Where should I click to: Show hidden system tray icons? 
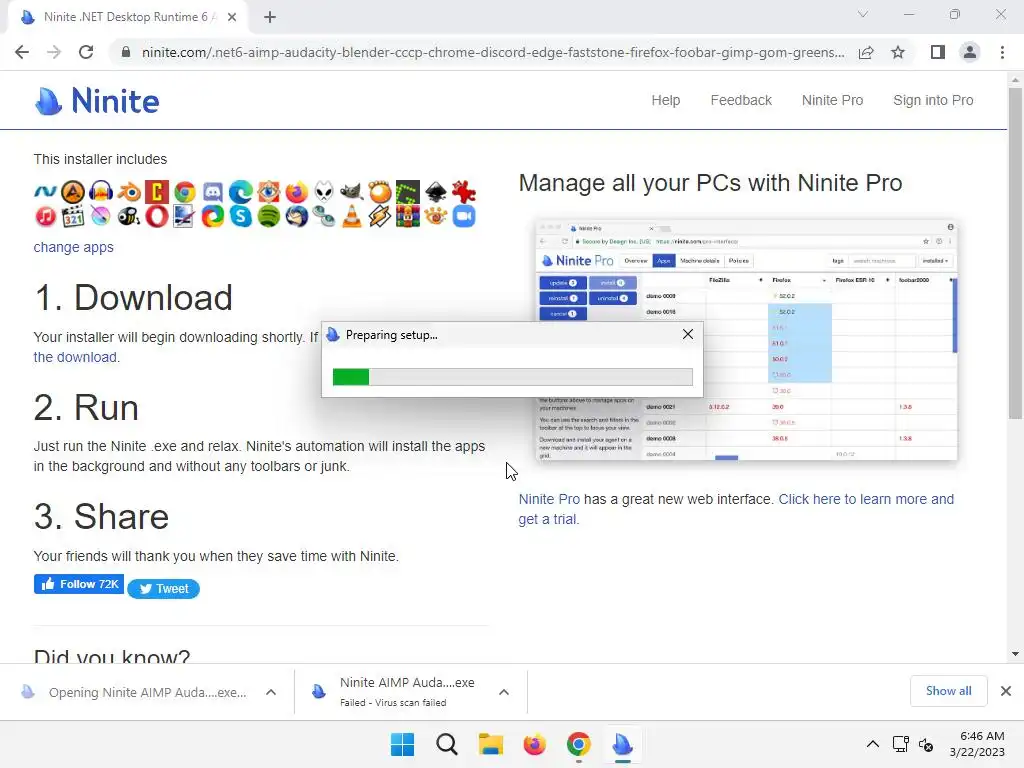click(x=872, y=744)
